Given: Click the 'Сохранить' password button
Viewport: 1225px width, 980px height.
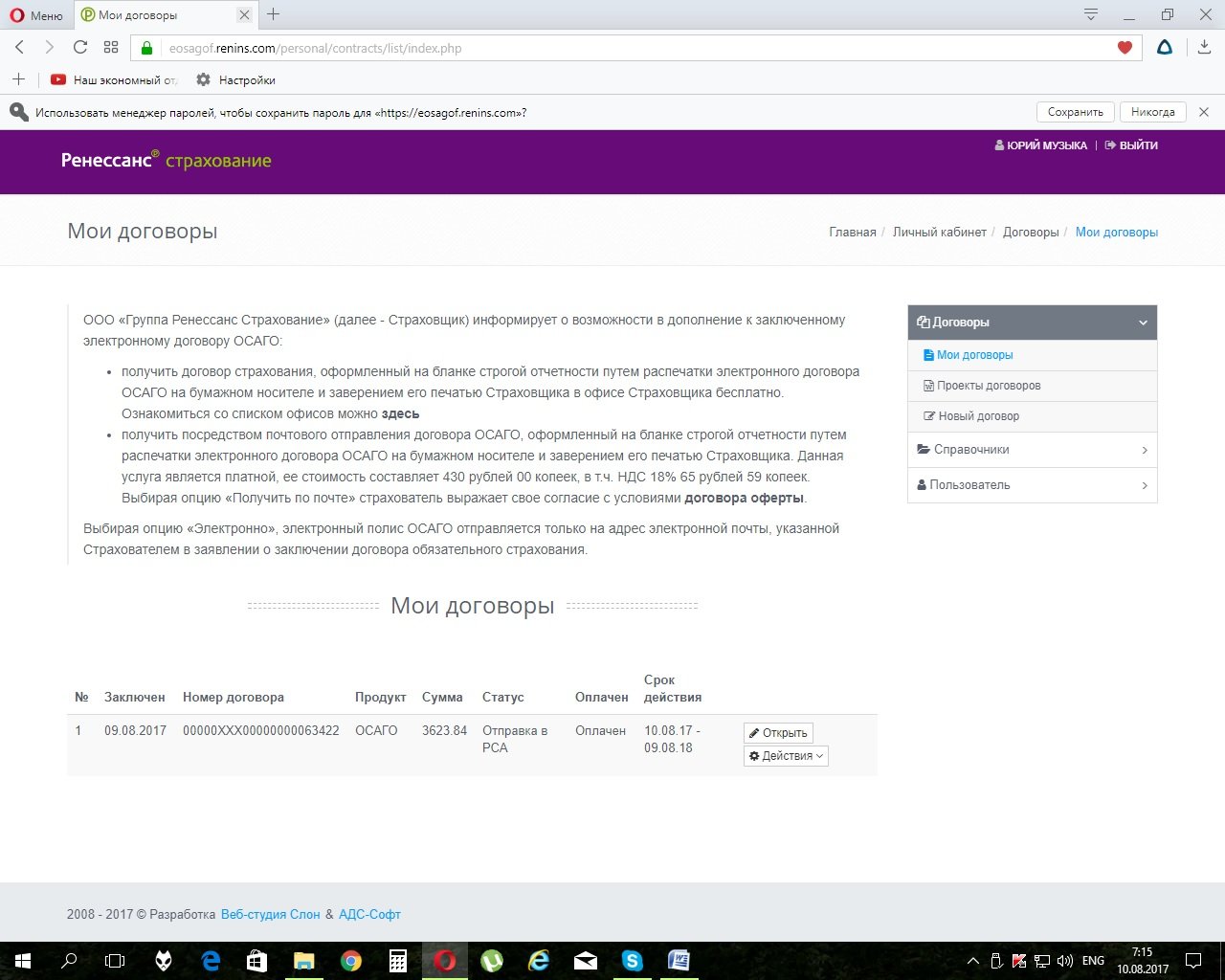Looking at the screenshot, I should pos(1076,112).
